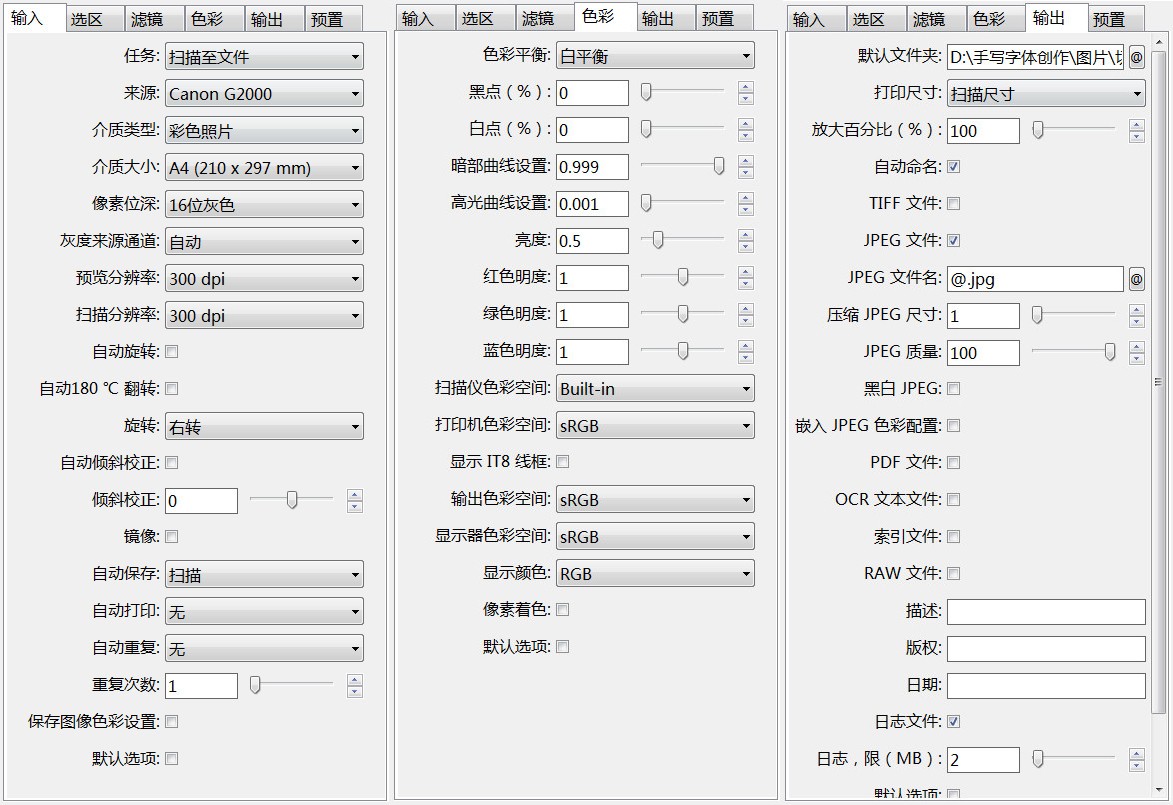Enable the 自动旋转 checkbox
This screenshot has height=805, width=1173.
(172, 352)
